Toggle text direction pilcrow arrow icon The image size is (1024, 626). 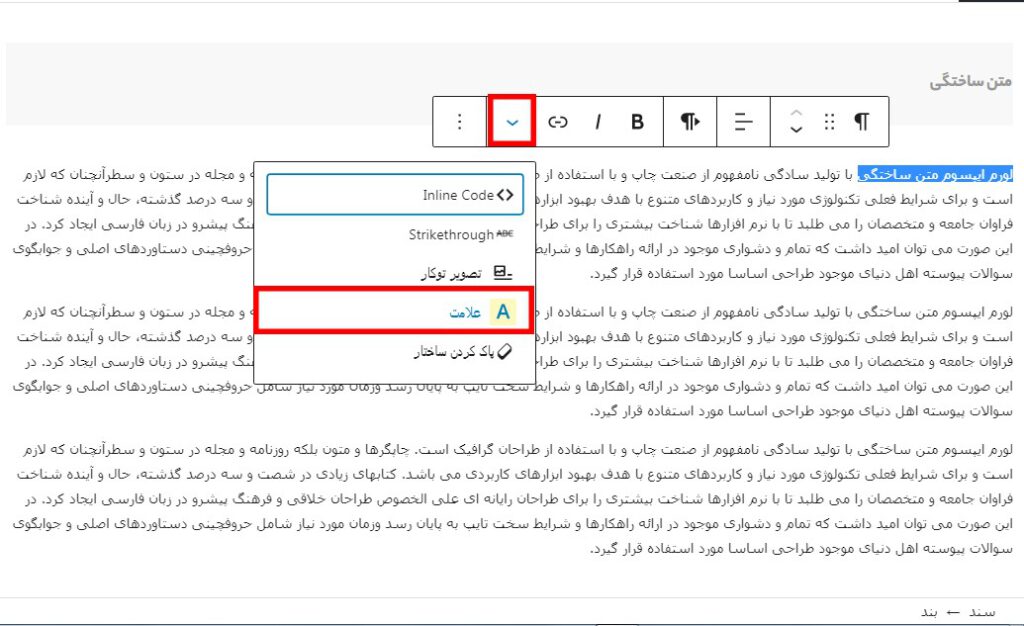coord(690,122)
